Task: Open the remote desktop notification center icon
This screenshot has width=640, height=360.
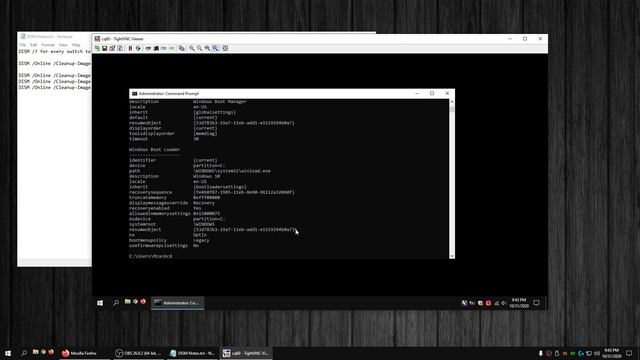Action: [536, 303]
